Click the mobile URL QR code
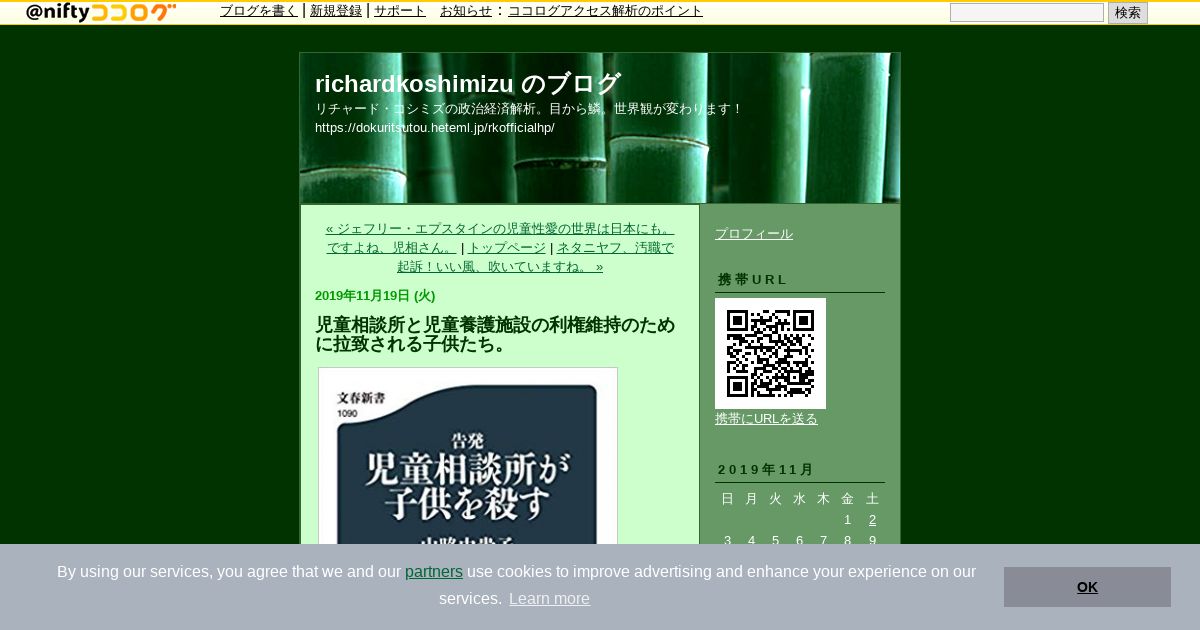 coord(770,353)
